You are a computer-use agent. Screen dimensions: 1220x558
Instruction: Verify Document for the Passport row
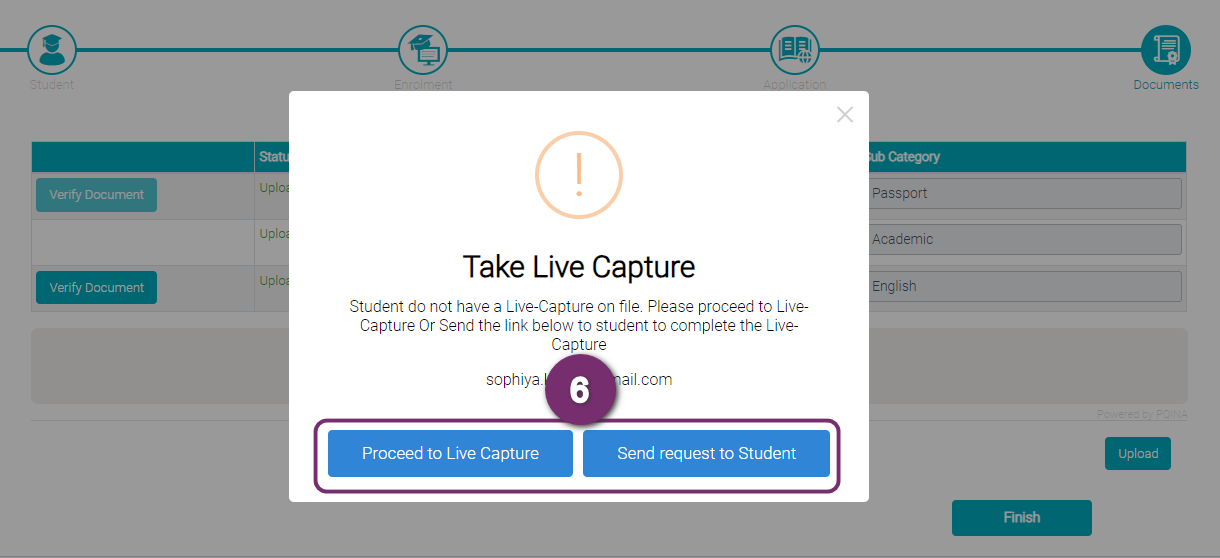pyautogui.click(x=96, y=195)
